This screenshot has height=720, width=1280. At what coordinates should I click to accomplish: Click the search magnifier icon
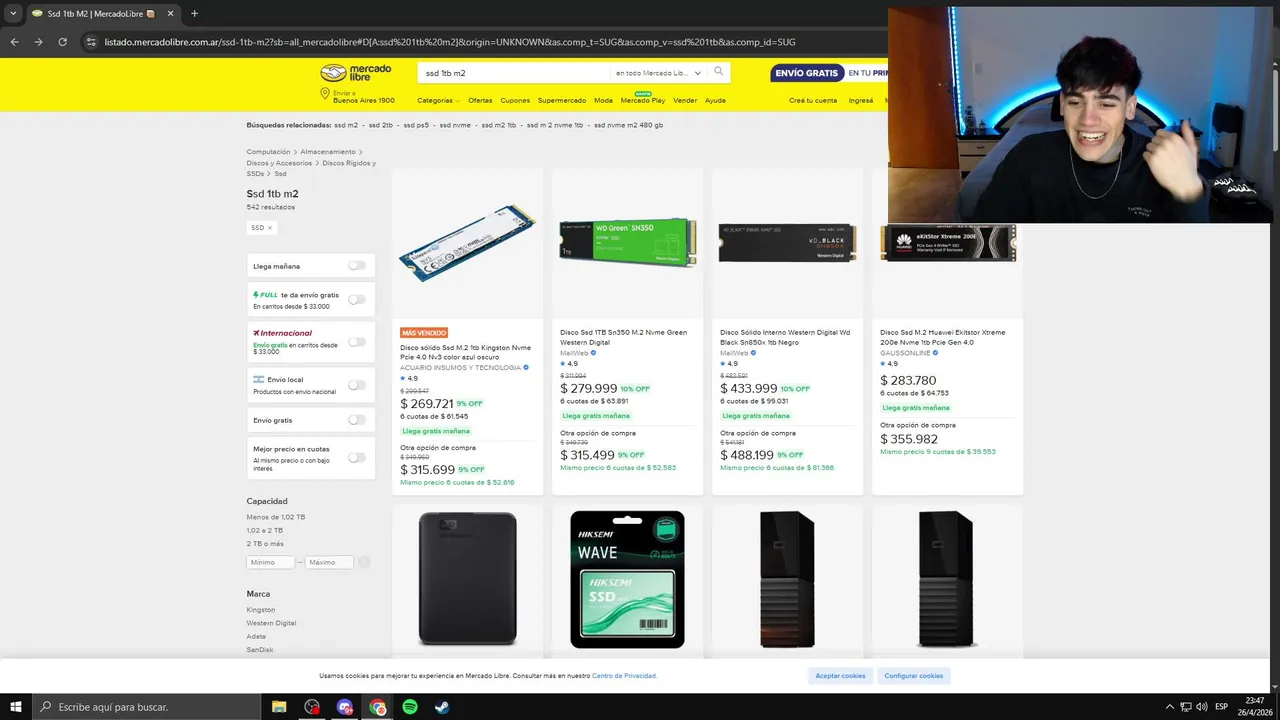pos(718,72)
